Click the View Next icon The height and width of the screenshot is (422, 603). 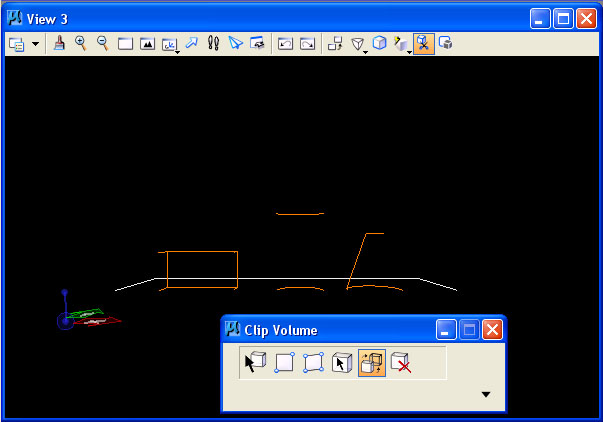[307, 44]
